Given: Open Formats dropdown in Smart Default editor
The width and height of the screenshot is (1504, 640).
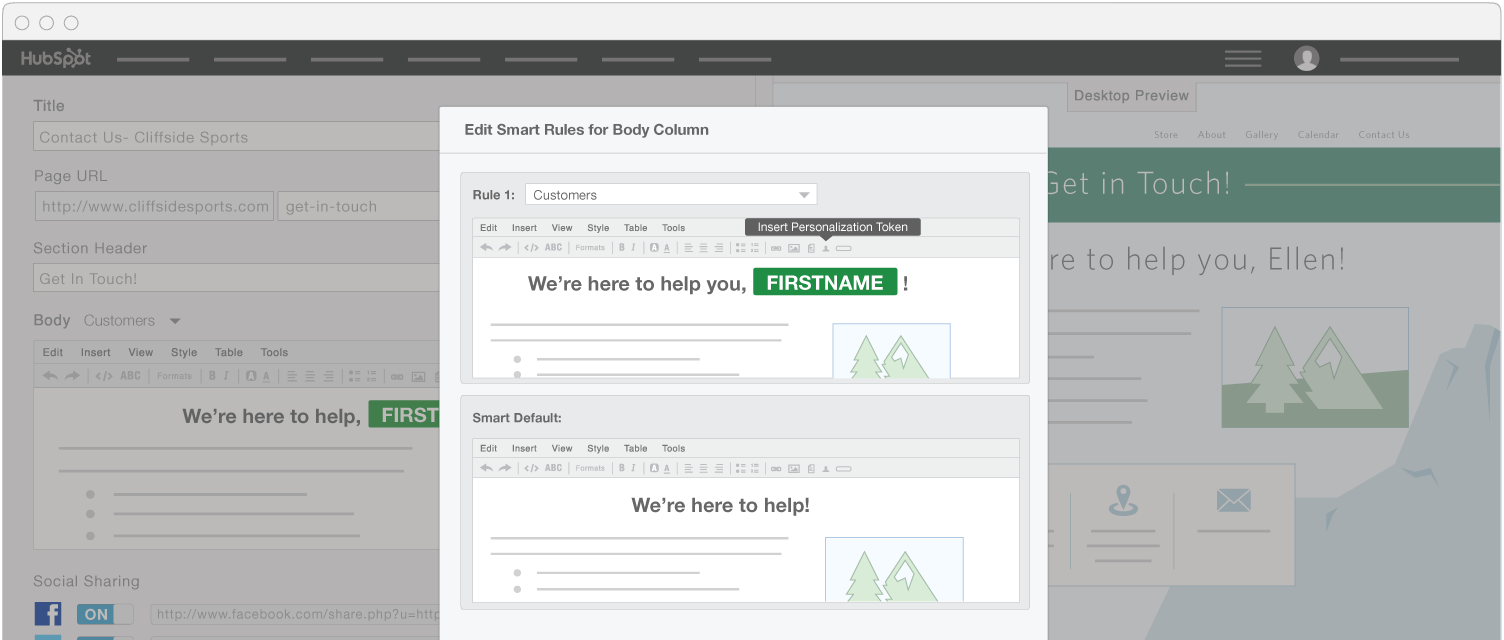Looking at the screenshot, I should tap(590, 468).
